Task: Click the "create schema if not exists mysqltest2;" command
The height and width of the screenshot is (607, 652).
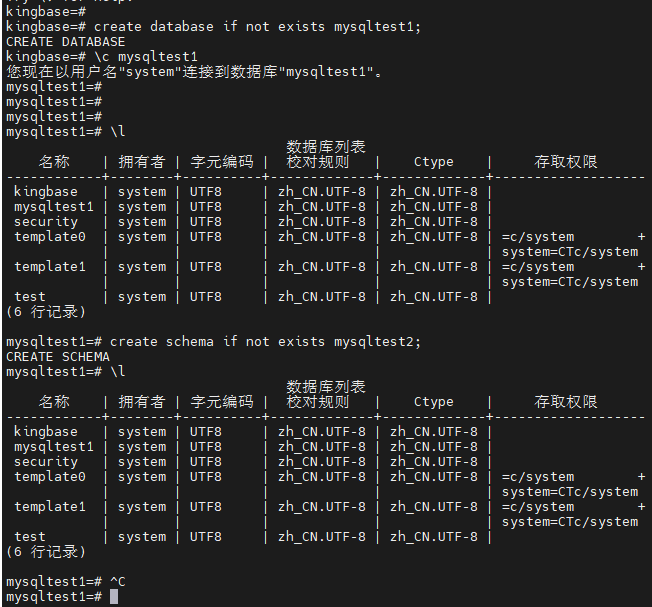Action: pos(266,342)
